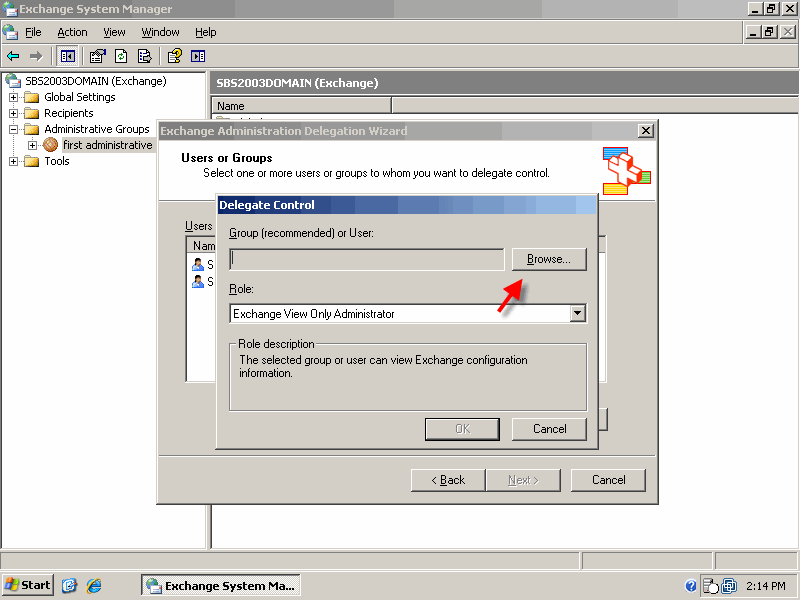Open the Help menu
This screenshot has width=800, height=600.
pyautogui.click(x=206, y=32)
